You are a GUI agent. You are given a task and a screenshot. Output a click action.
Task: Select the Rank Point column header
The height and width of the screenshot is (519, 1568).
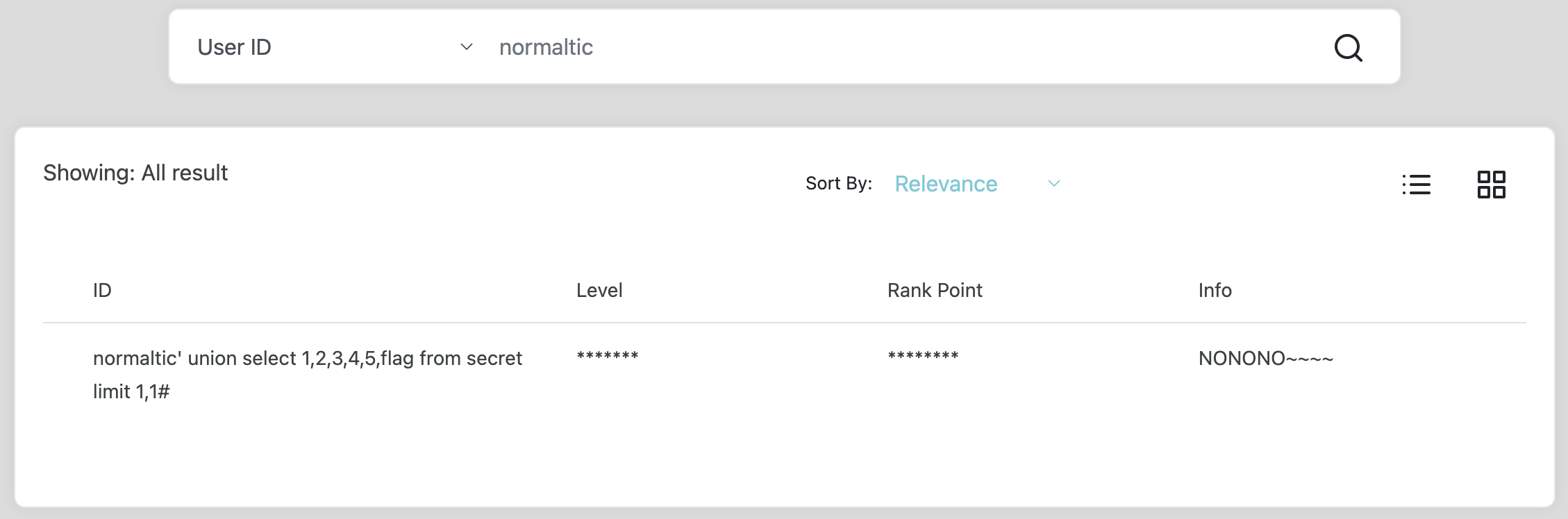[x=935, y=290]
